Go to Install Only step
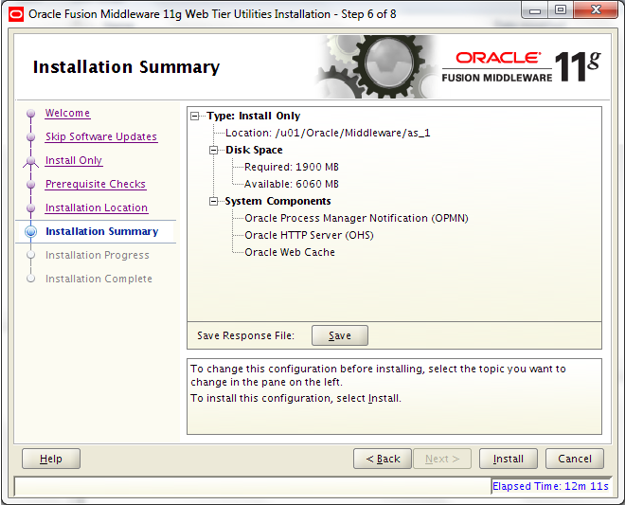626x506 pixels. (74, 160)
